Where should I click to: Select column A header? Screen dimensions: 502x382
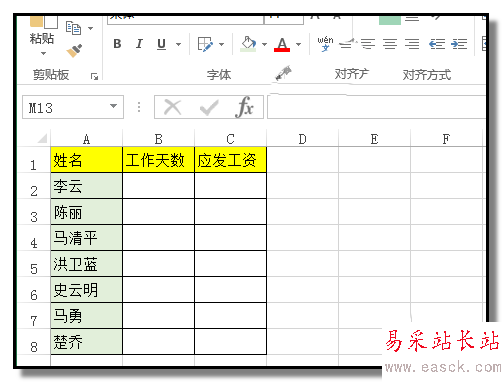pos(86,139)
